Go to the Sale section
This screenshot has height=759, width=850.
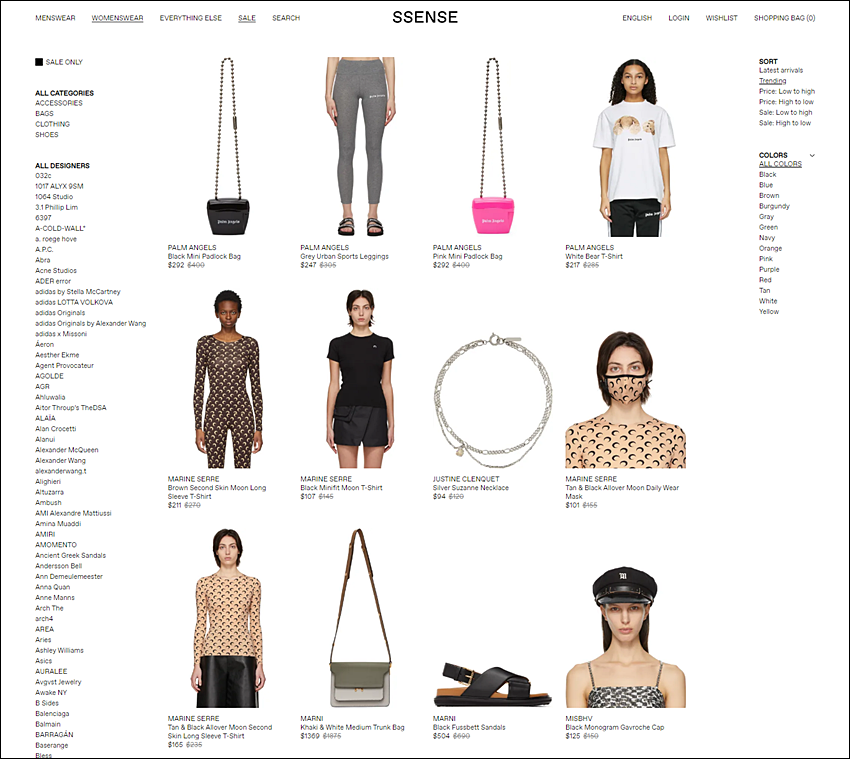coord(247,18)
